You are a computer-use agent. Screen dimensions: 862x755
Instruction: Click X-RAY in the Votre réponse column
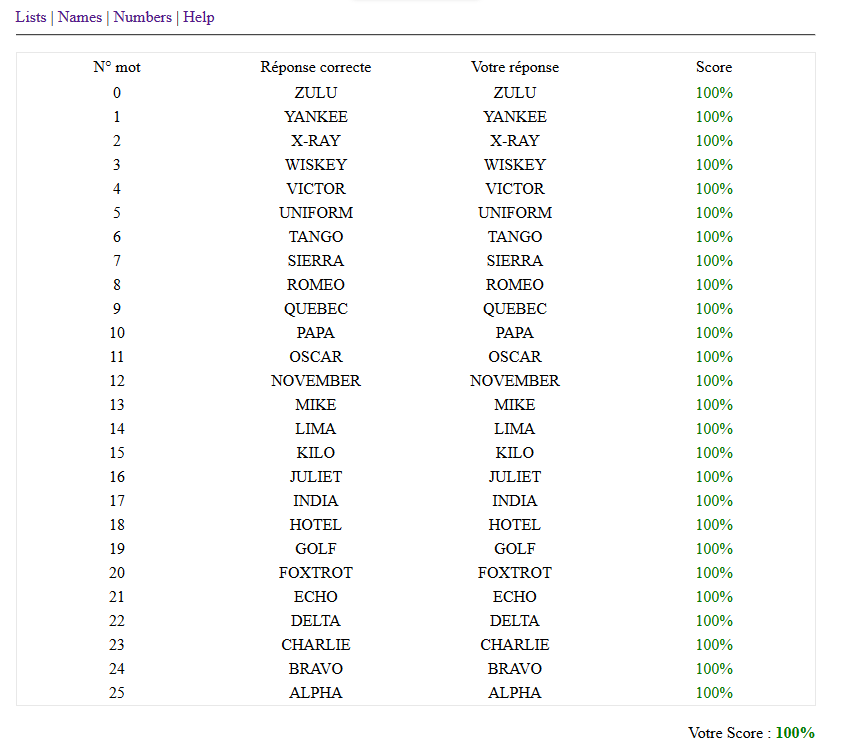tap(515, 141)
